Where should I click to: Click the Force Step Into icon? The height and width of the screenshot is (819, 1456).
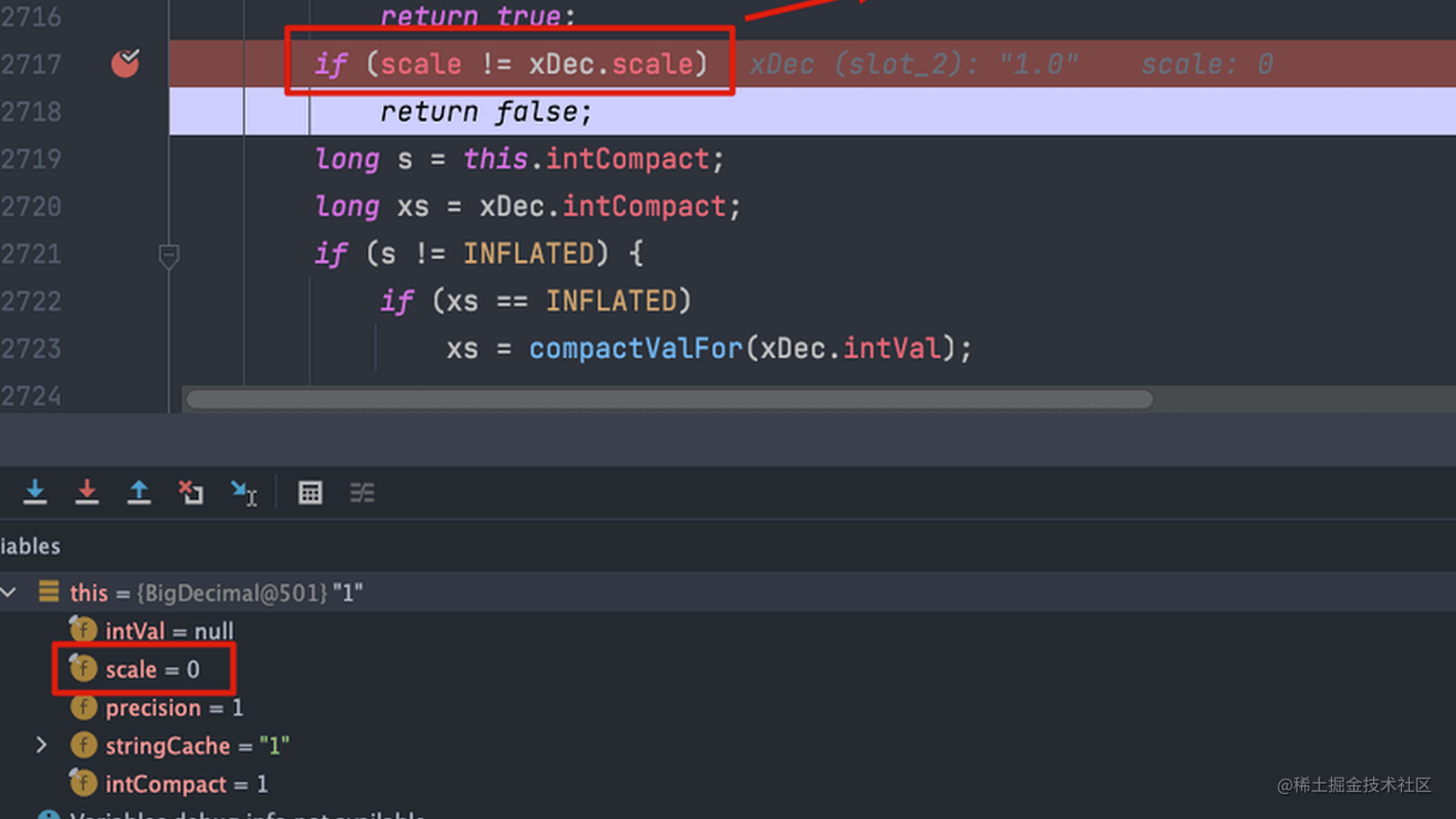[x=87, y=492]
